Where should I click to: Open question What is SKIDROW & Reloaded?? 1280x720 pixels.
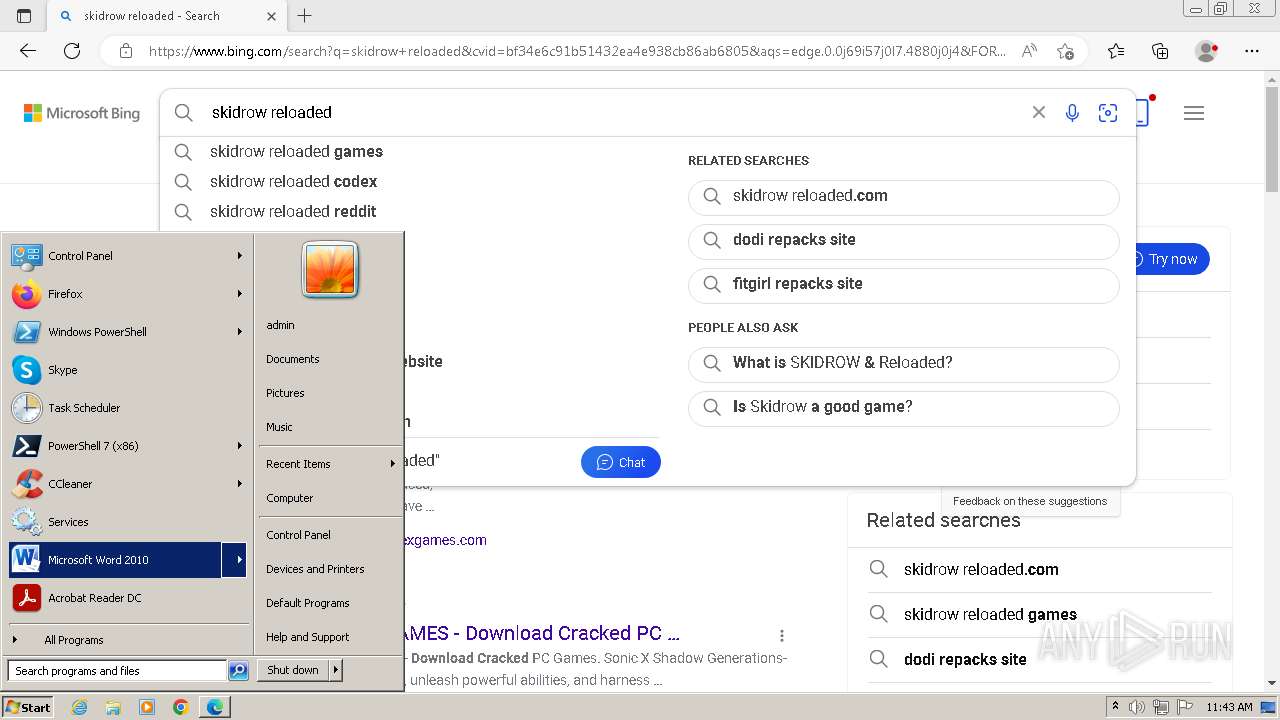(x=903, y=363)
